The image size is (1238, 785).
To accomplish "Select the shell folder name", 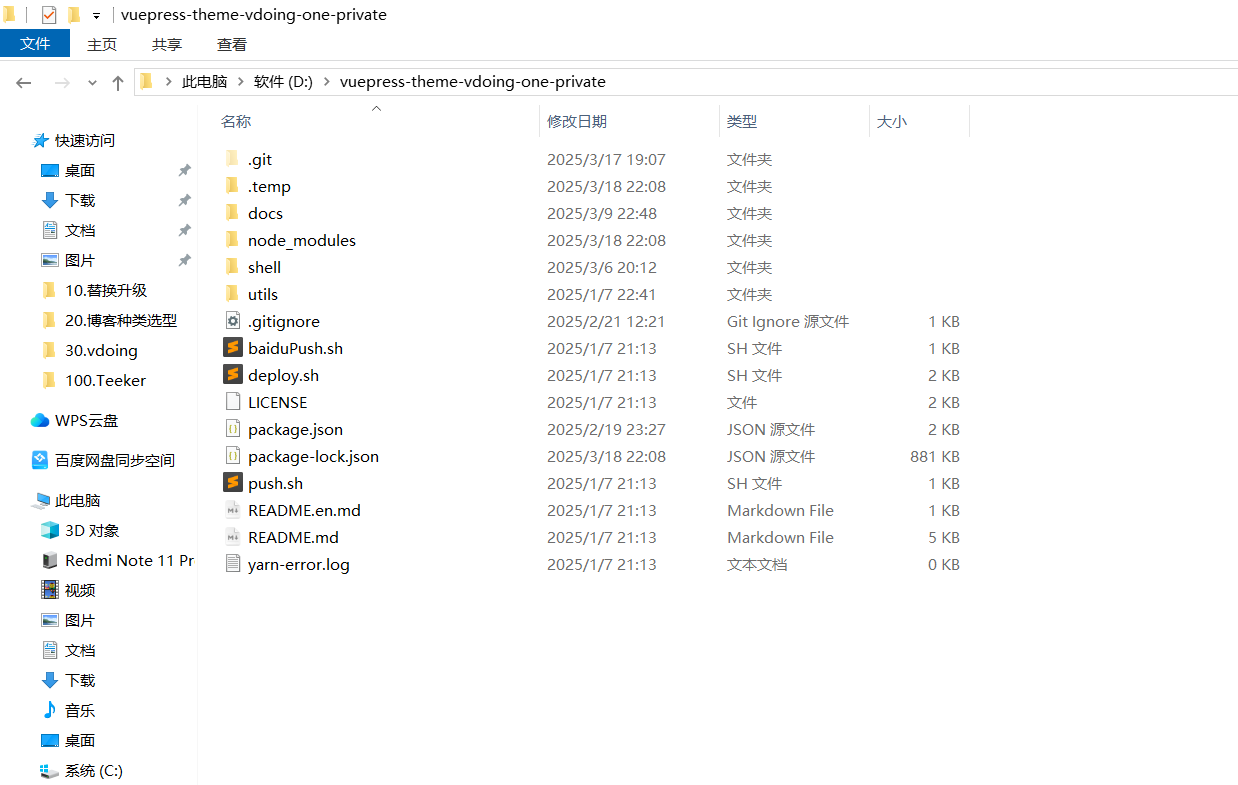I will click(264, 267).
